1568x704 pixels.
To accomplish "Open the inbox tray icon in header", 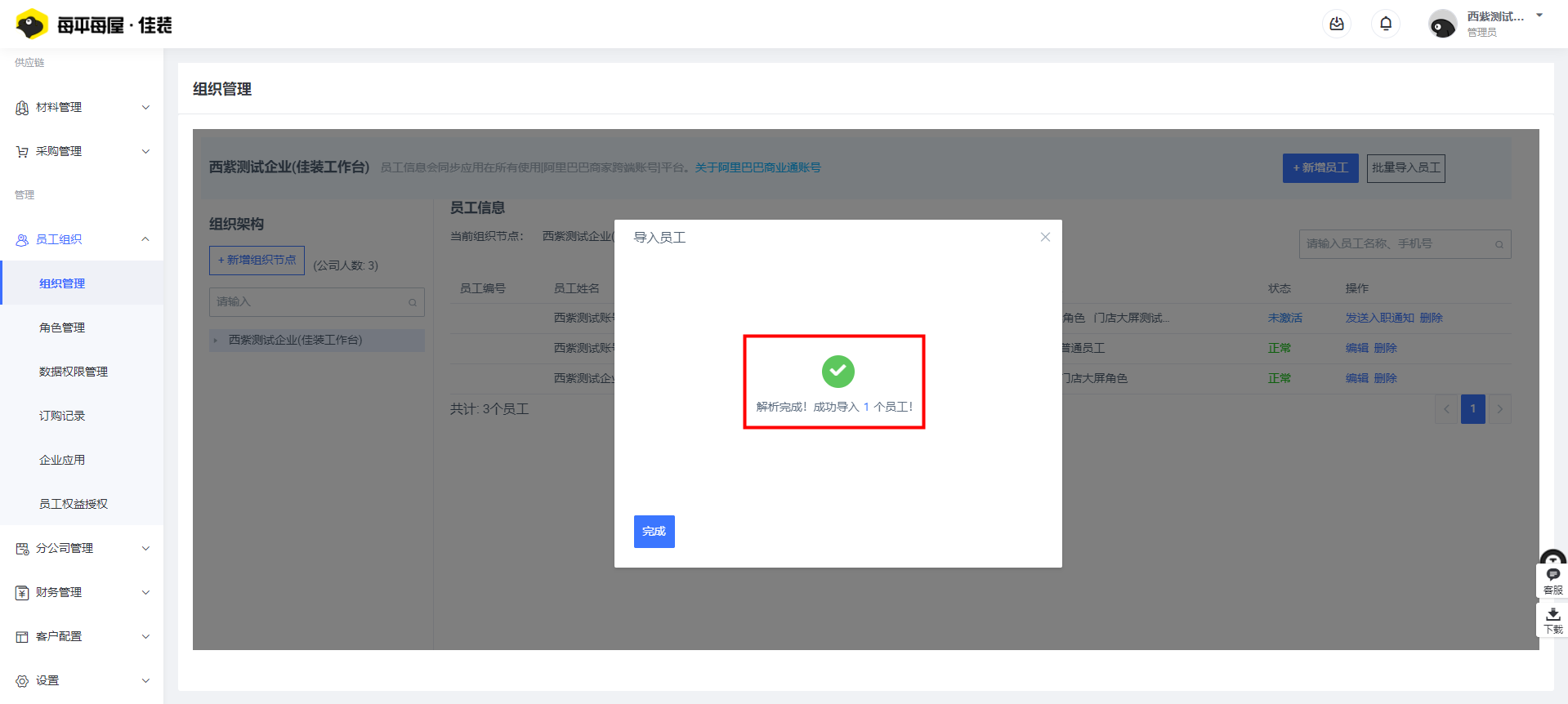I will tap(1337, 24).
